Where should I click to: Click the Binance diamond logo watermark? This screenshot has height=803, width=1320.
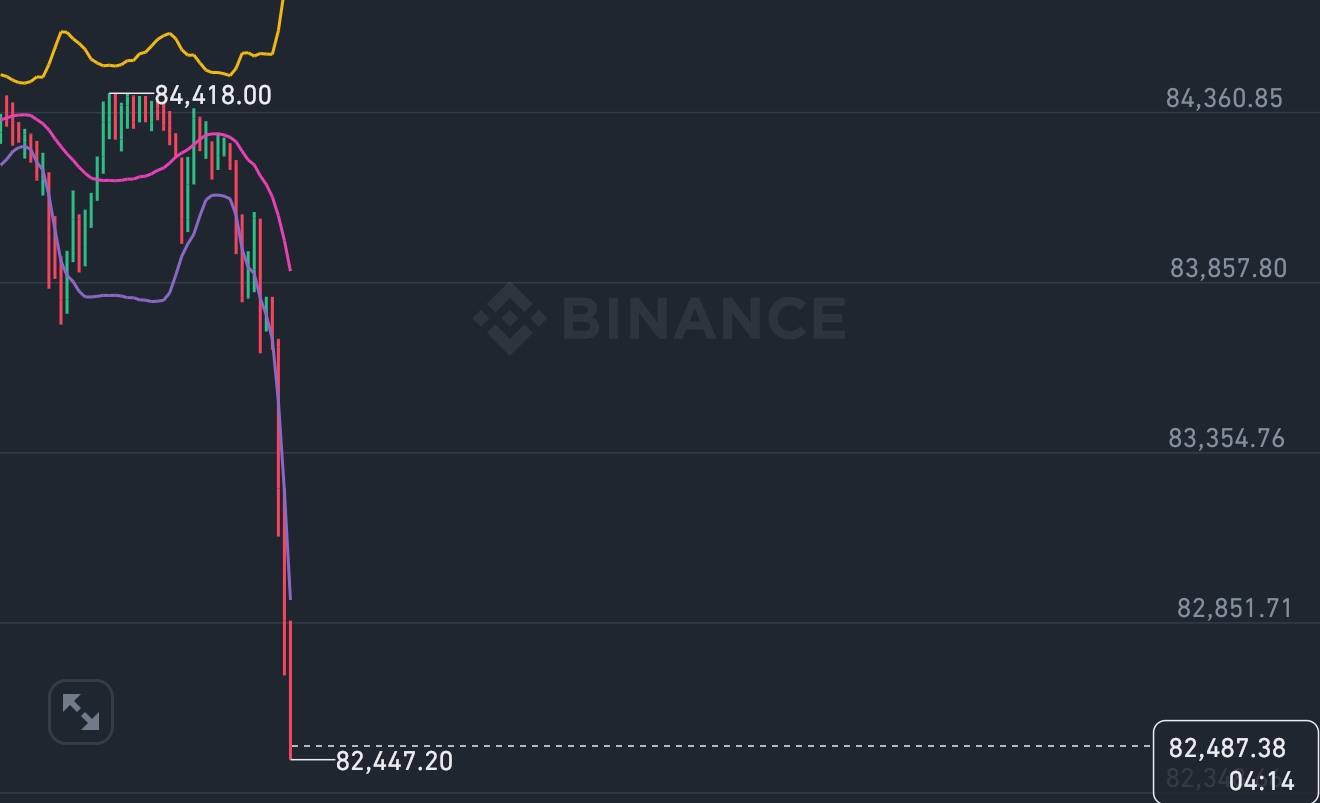click(x=510, y=318)
